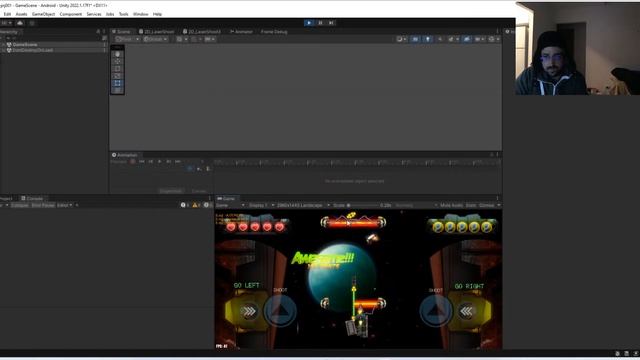Select the Transform tool below Rect tool

pos(118,91)
